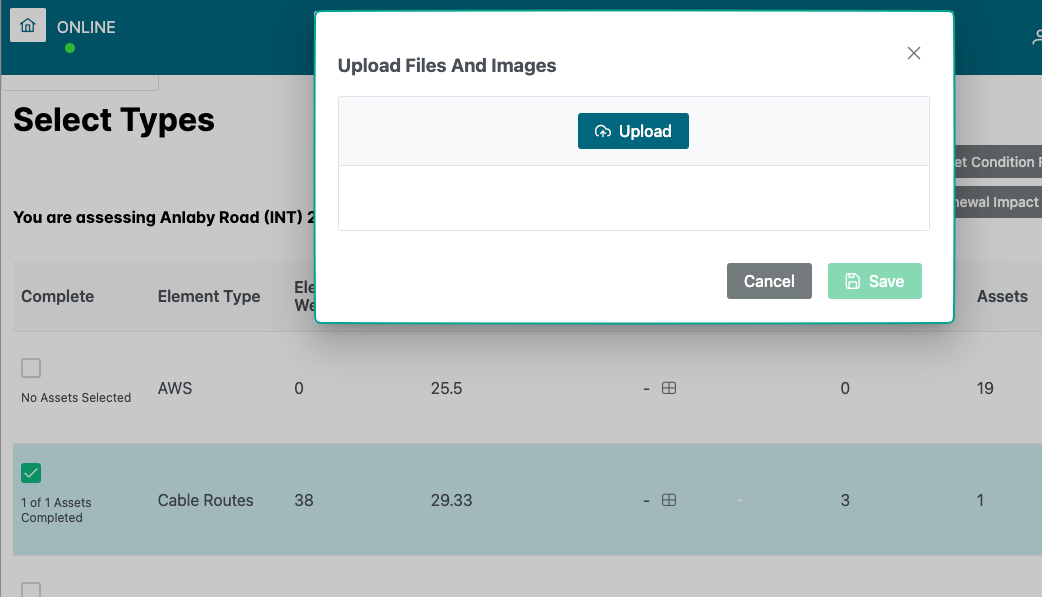Click the home icon in the header

pyautogui.click(x=28, y=26)
